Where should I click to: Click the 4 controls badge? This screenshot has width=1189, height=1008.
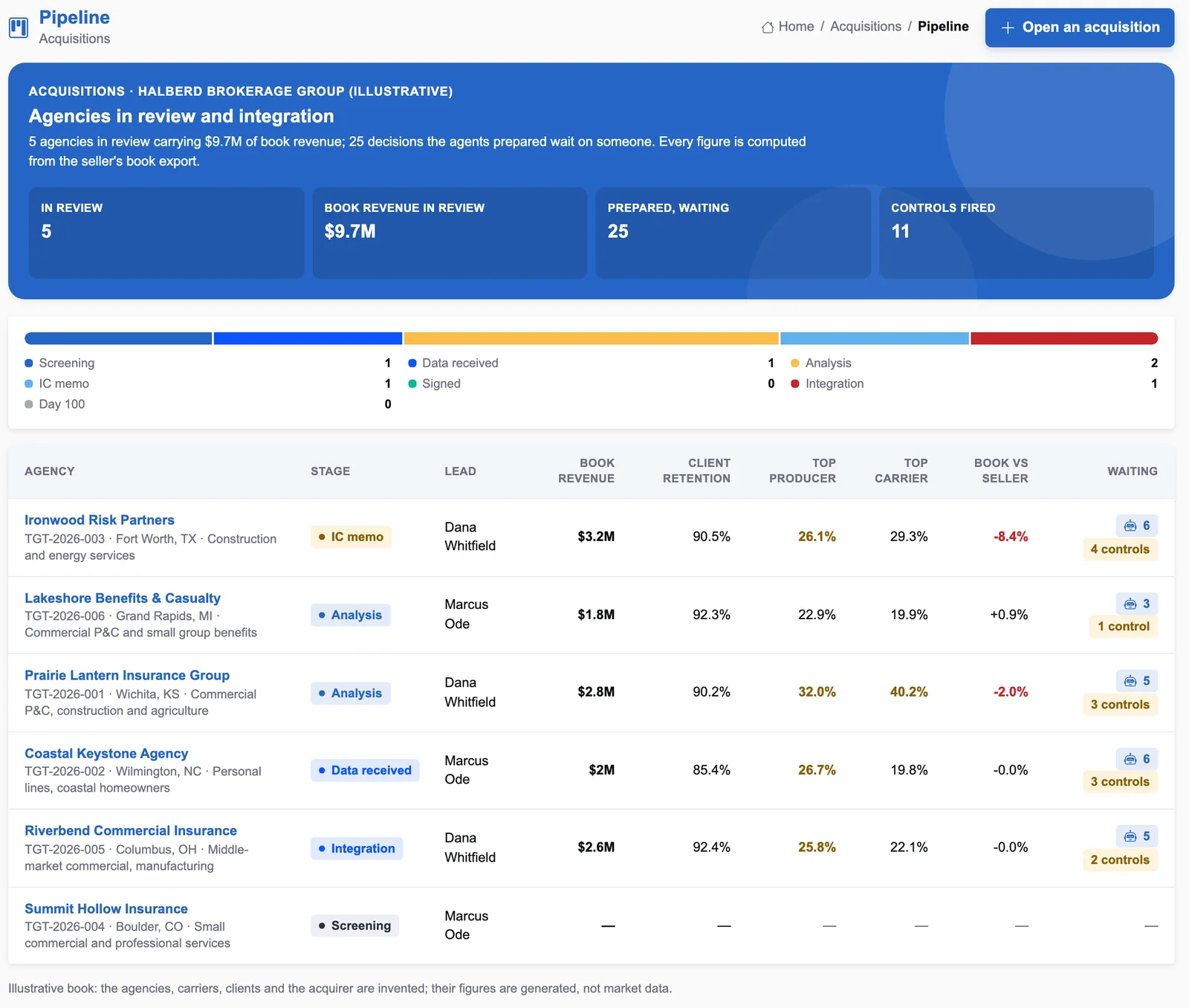[x=1120, y=549]
